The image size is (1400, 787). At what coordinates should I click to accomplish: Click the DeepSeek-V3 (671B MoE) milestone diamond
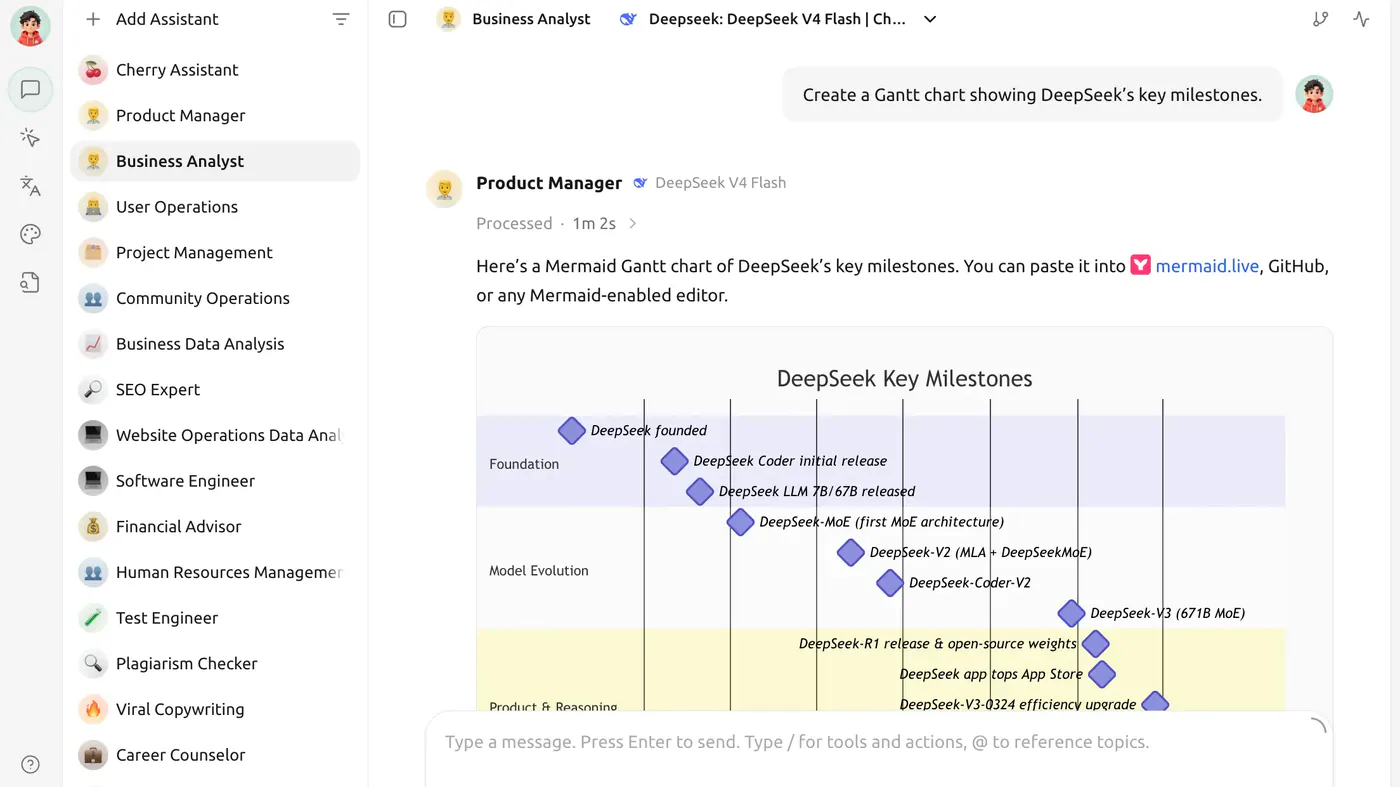click(x=1071, y=614)
